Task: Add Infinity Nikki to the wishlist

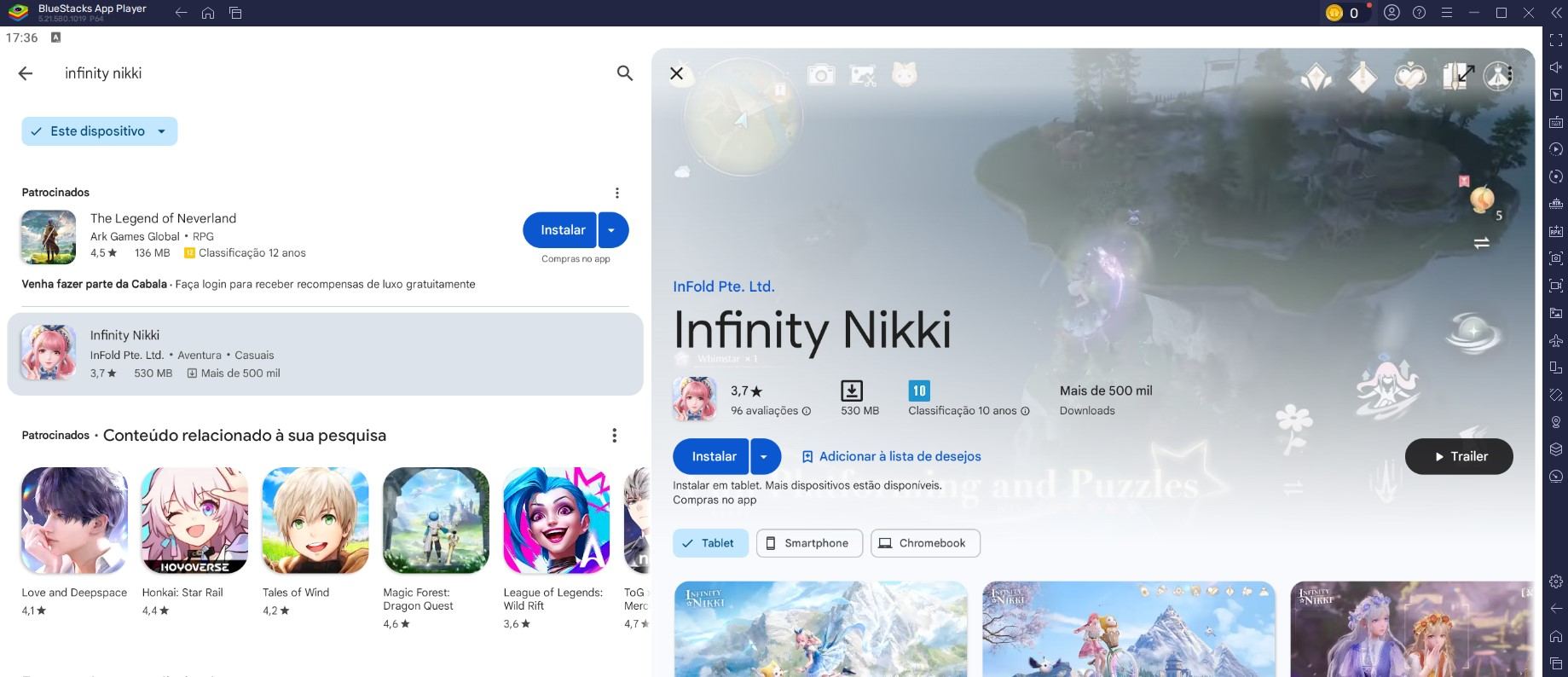Action: point(892,457)
